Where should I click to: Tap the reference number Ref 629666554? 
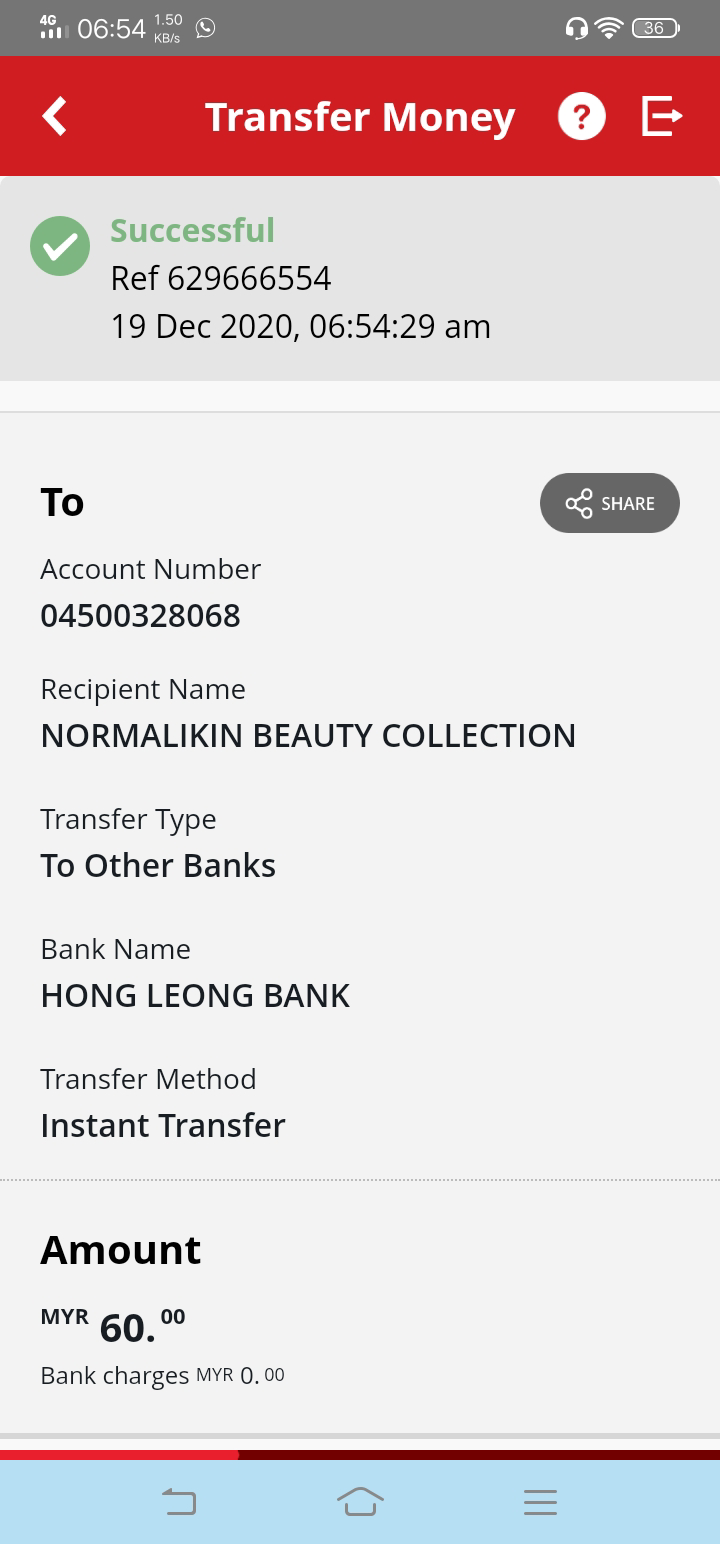click(221, 278)
